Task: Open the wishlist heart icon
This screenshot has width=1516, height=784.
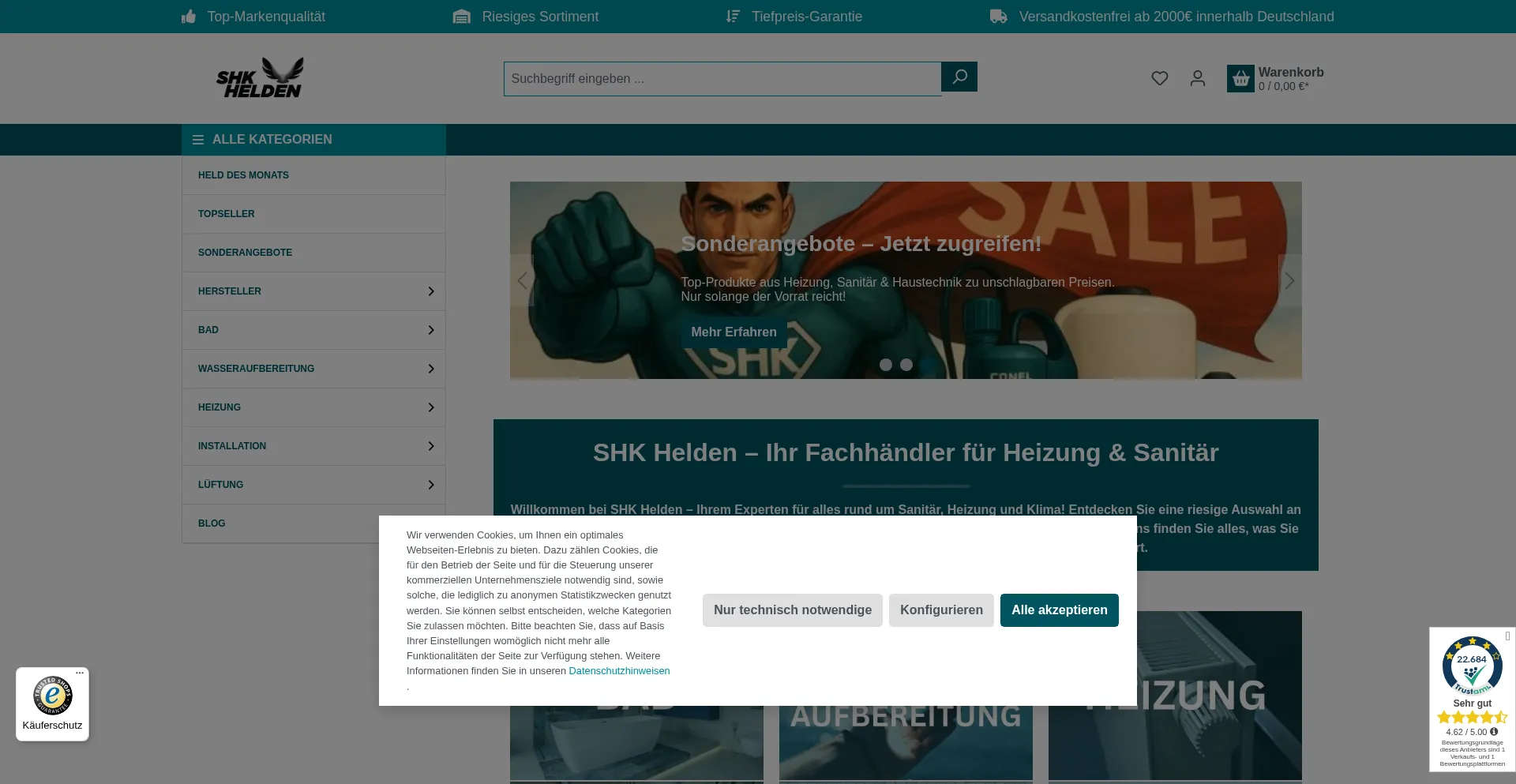Action: click(x=1160, y=78)
